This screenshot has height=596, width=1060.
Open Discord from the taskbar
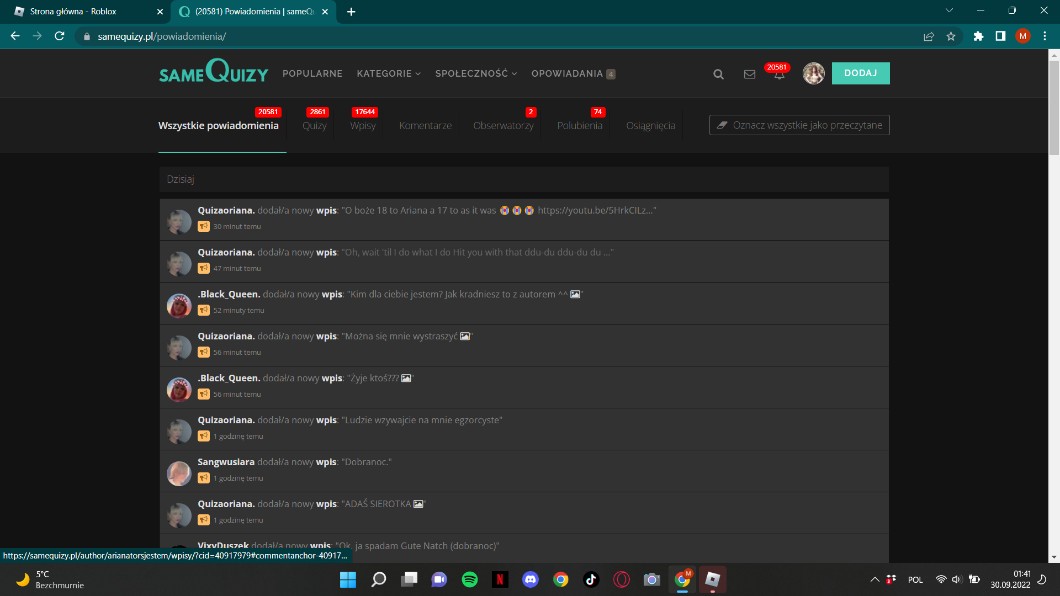tap(530, 579)
